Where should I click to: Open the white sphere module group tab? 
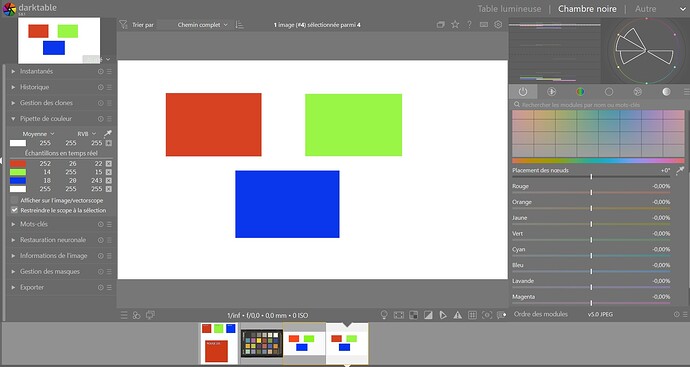click(x=666, y=92)
